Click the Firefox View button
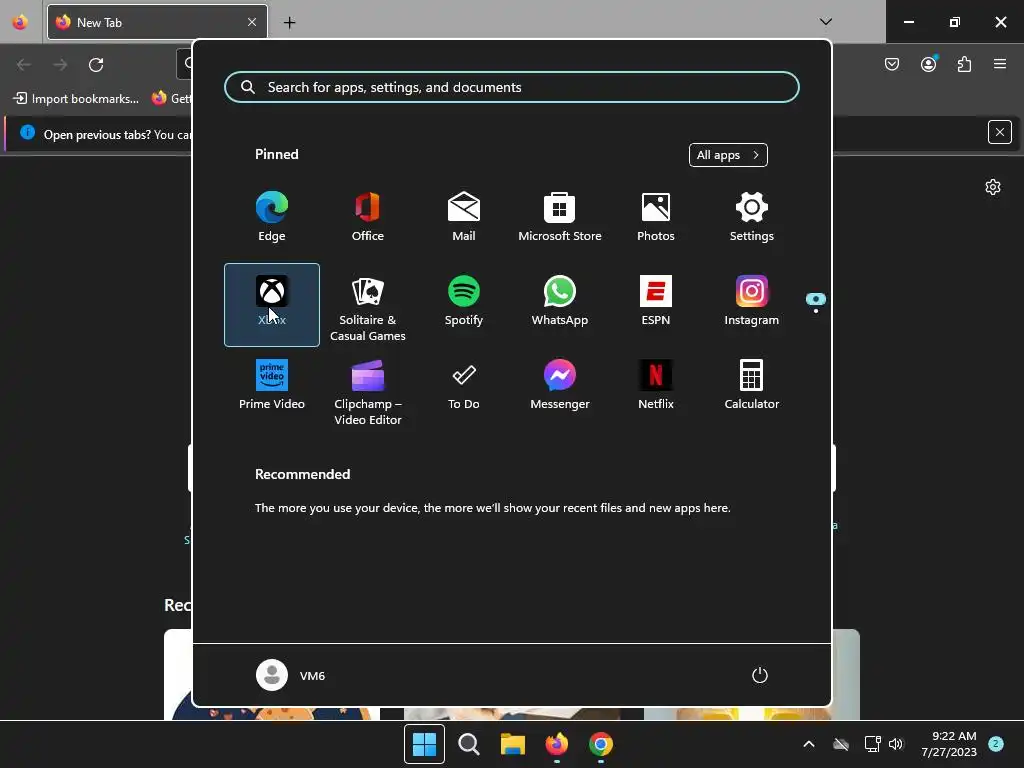1024x768 pixels. (20, 22)
